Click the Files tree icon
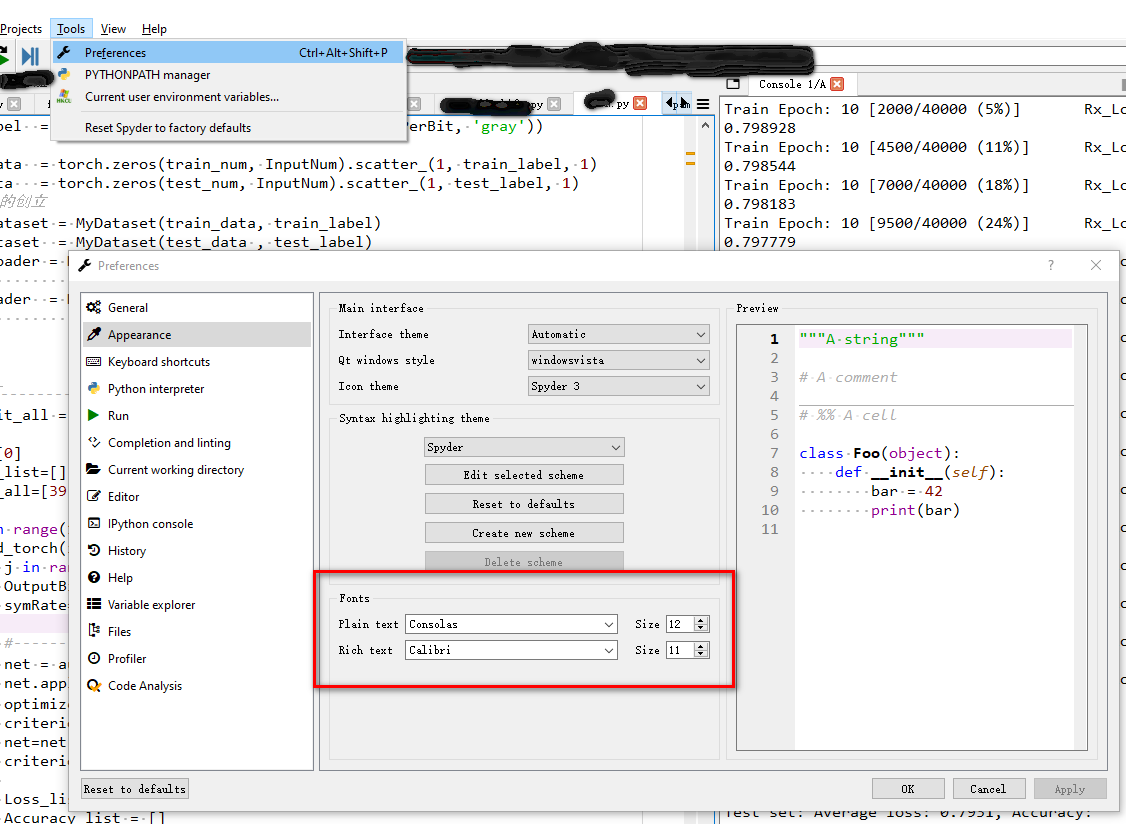1126x824 pixels. [93, 631]
